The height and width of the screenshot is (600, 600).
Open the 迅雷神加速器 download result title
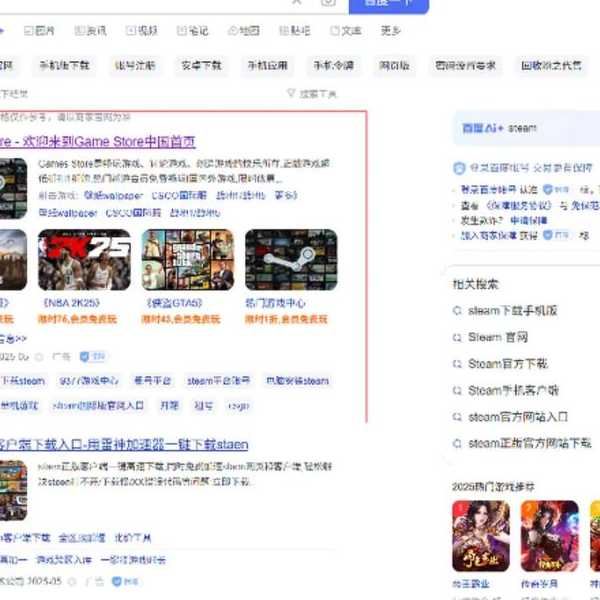click(x=125, y=444)
